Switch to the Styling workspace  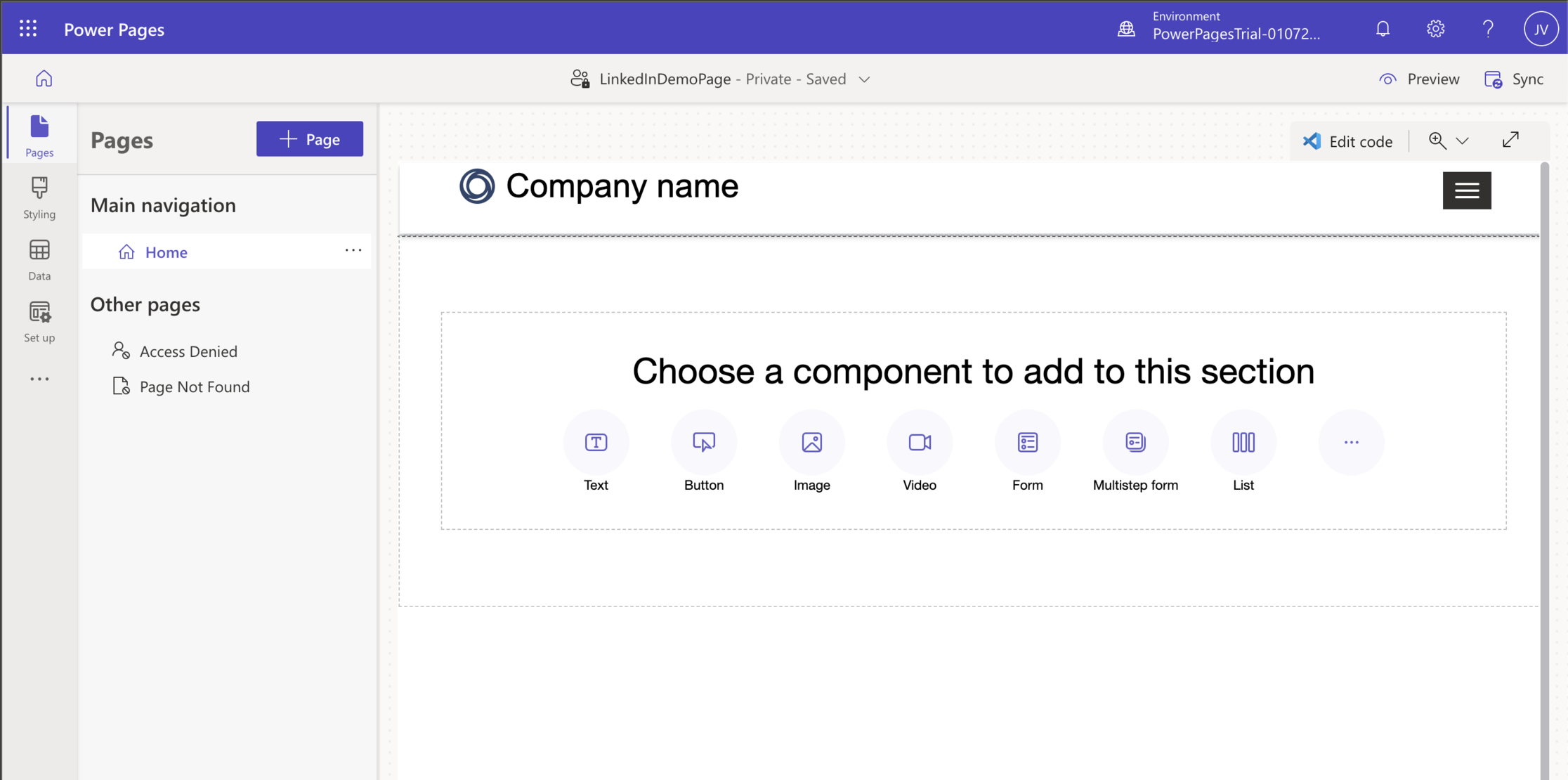(39, 197)
